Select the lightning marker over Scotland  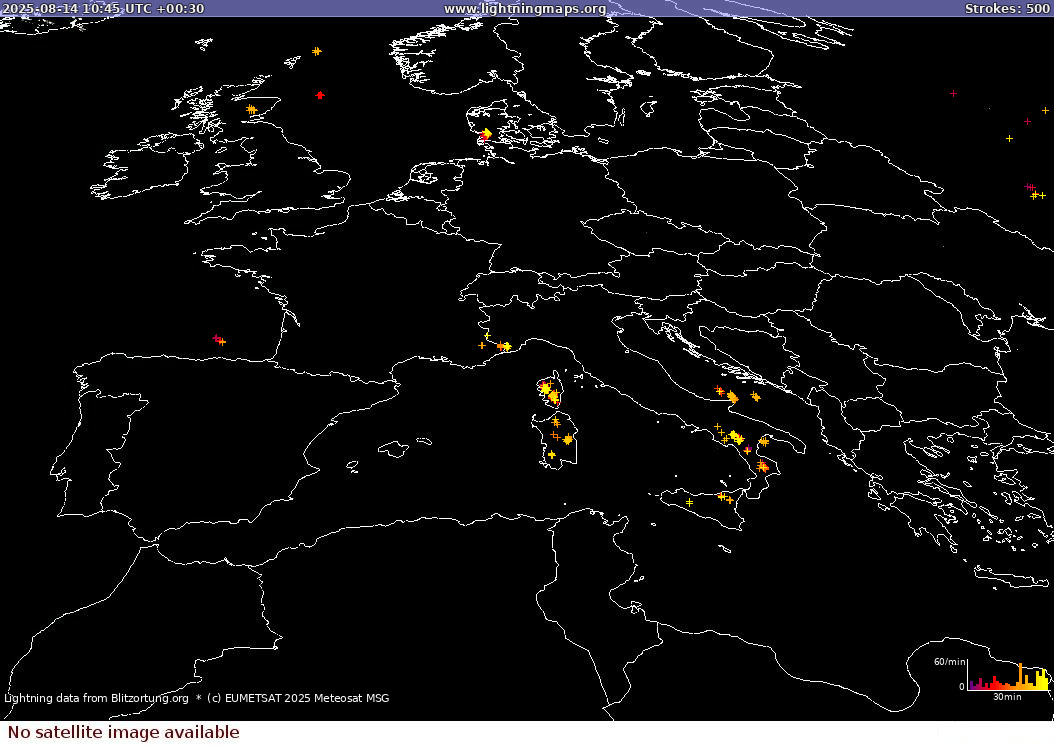pyautogui.click(x=251, y=109)
